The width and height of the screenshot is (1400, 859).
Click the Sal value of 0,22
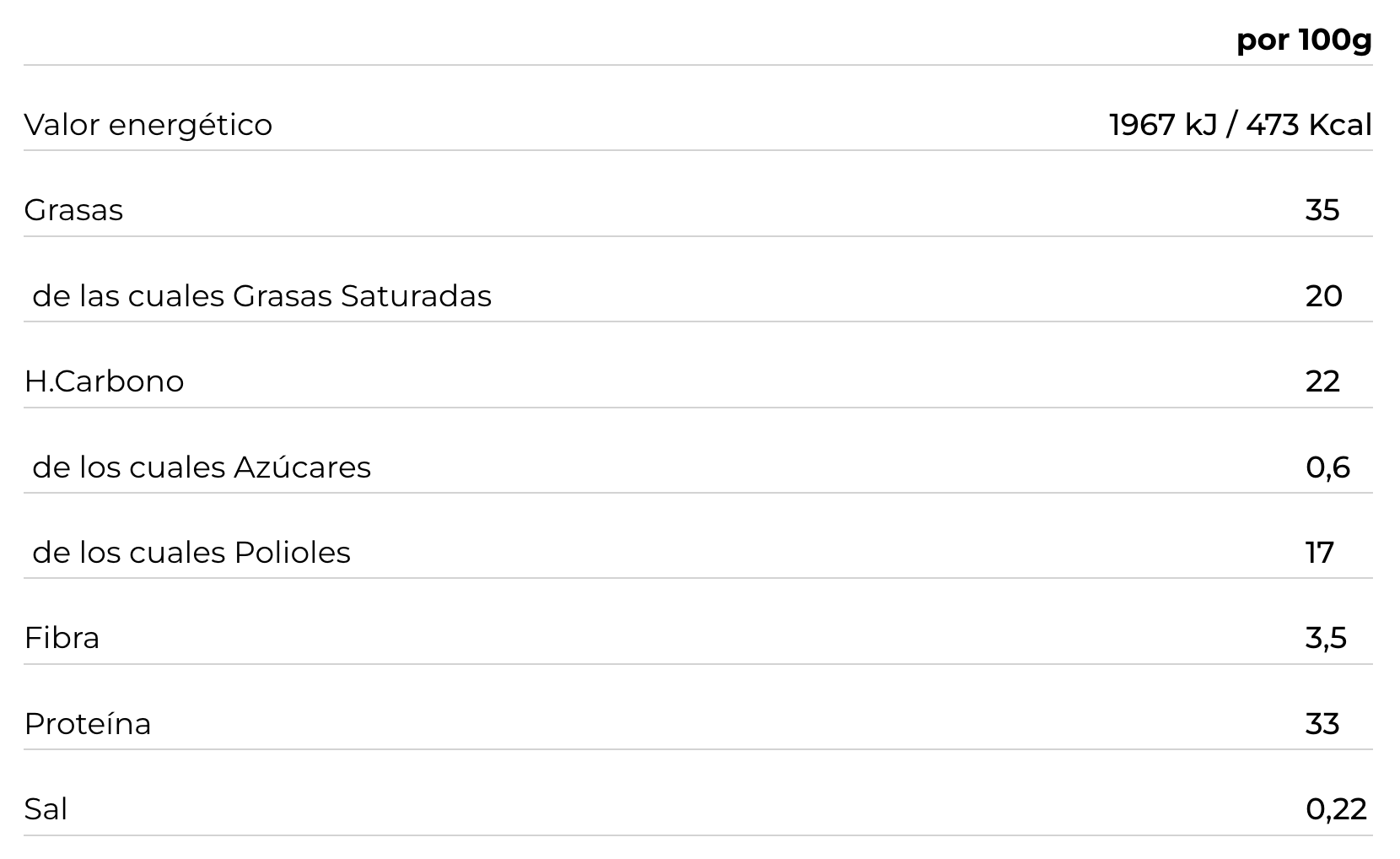pyautogui.click(x=1336, y=809)
